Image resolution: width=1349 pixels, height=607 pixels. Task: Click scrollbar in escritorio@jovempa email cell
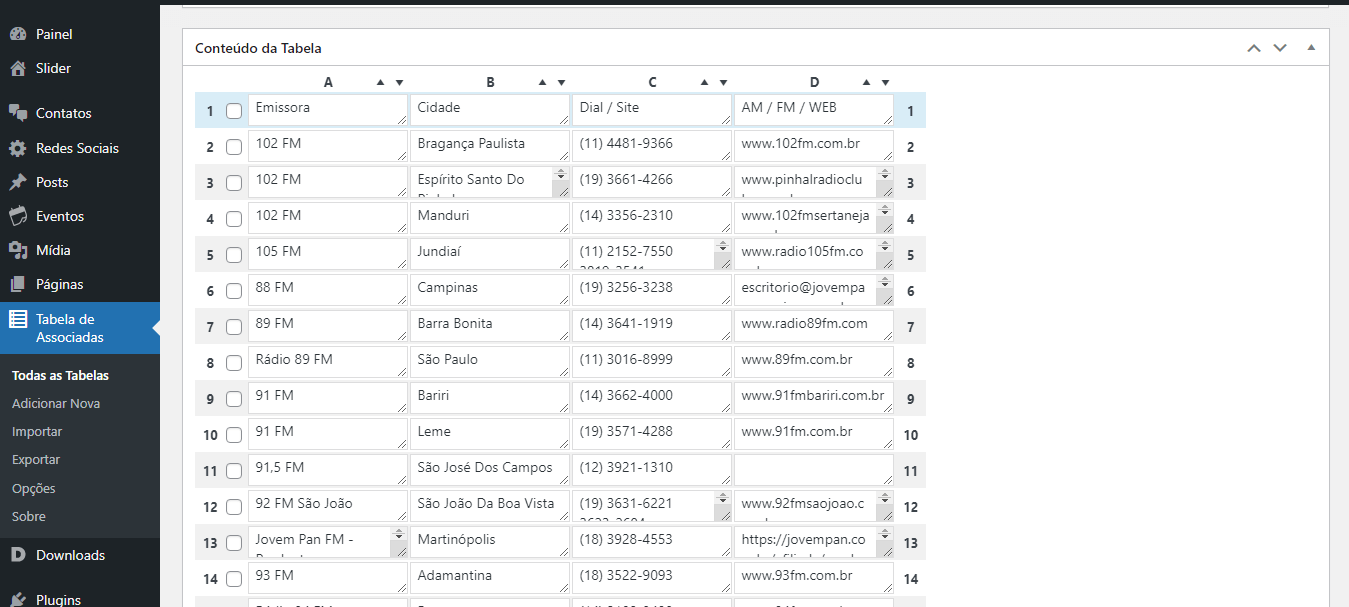pyautogui.click(x=884, y=290)
